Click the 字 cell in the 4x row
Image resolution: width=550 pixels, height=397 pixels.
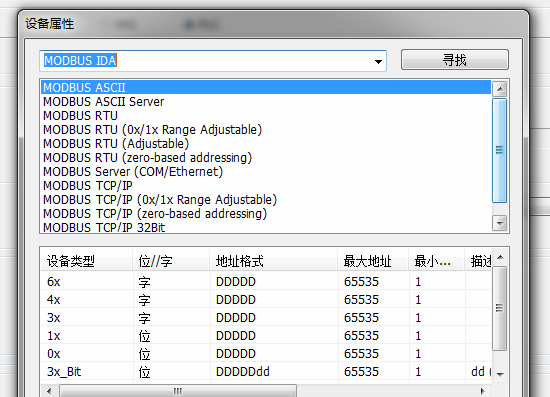pos(144,300)
